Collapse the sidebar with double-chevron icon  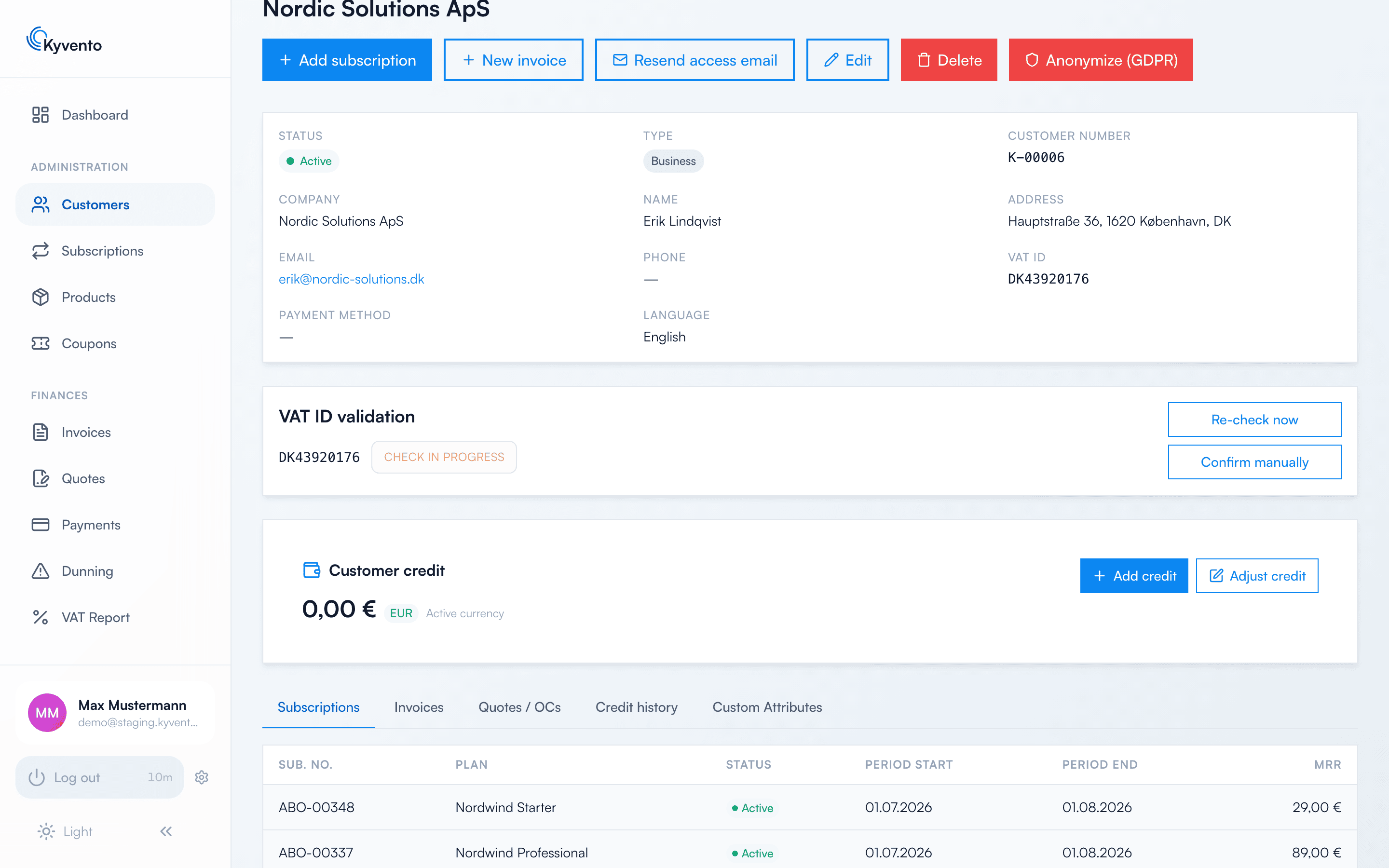[x=166, y=831]
